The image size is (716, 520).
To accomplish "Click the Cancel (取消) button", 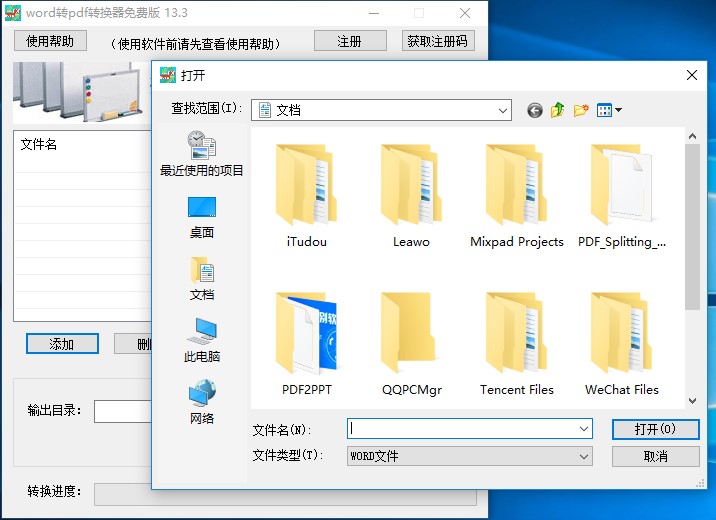I will point(655,456).
